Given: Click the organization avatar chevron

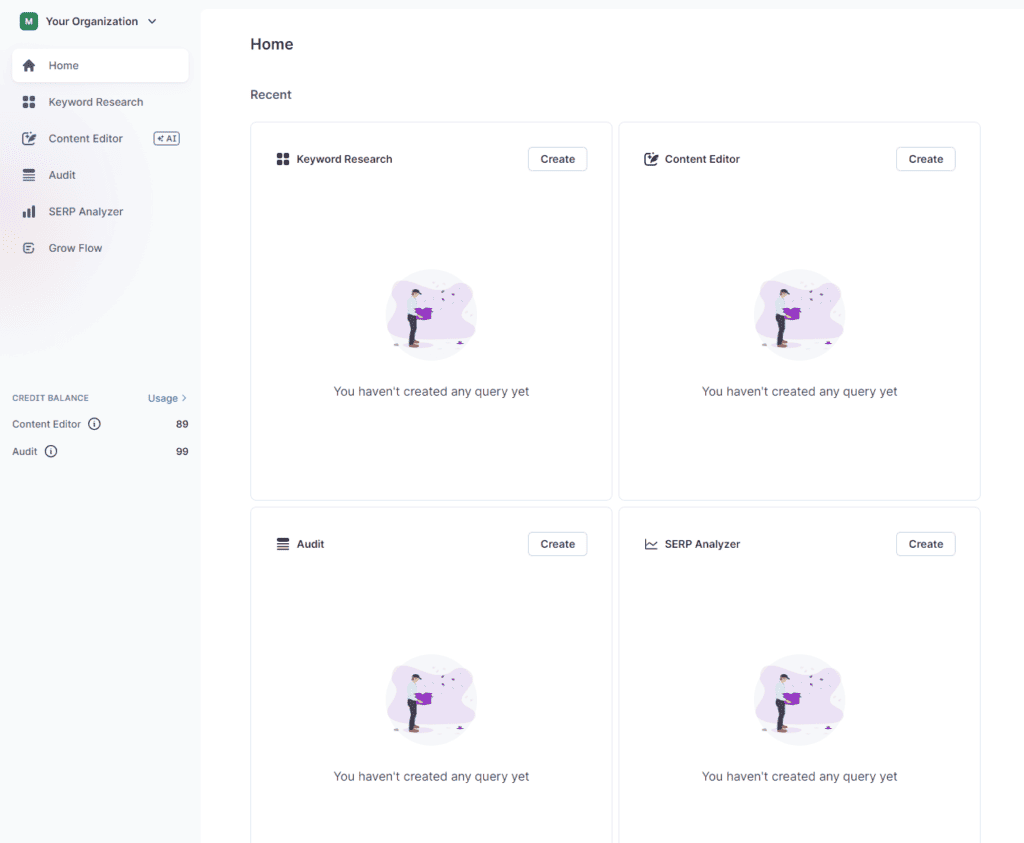Looking at the screenshot, I should point(150,20).
